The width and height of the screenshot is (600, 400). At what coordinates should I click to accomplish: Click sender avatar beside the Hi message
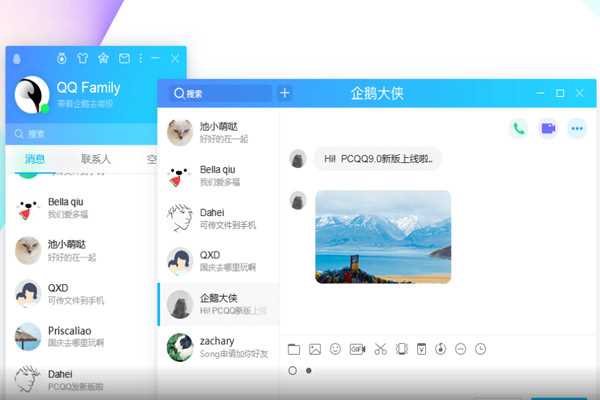298,158
